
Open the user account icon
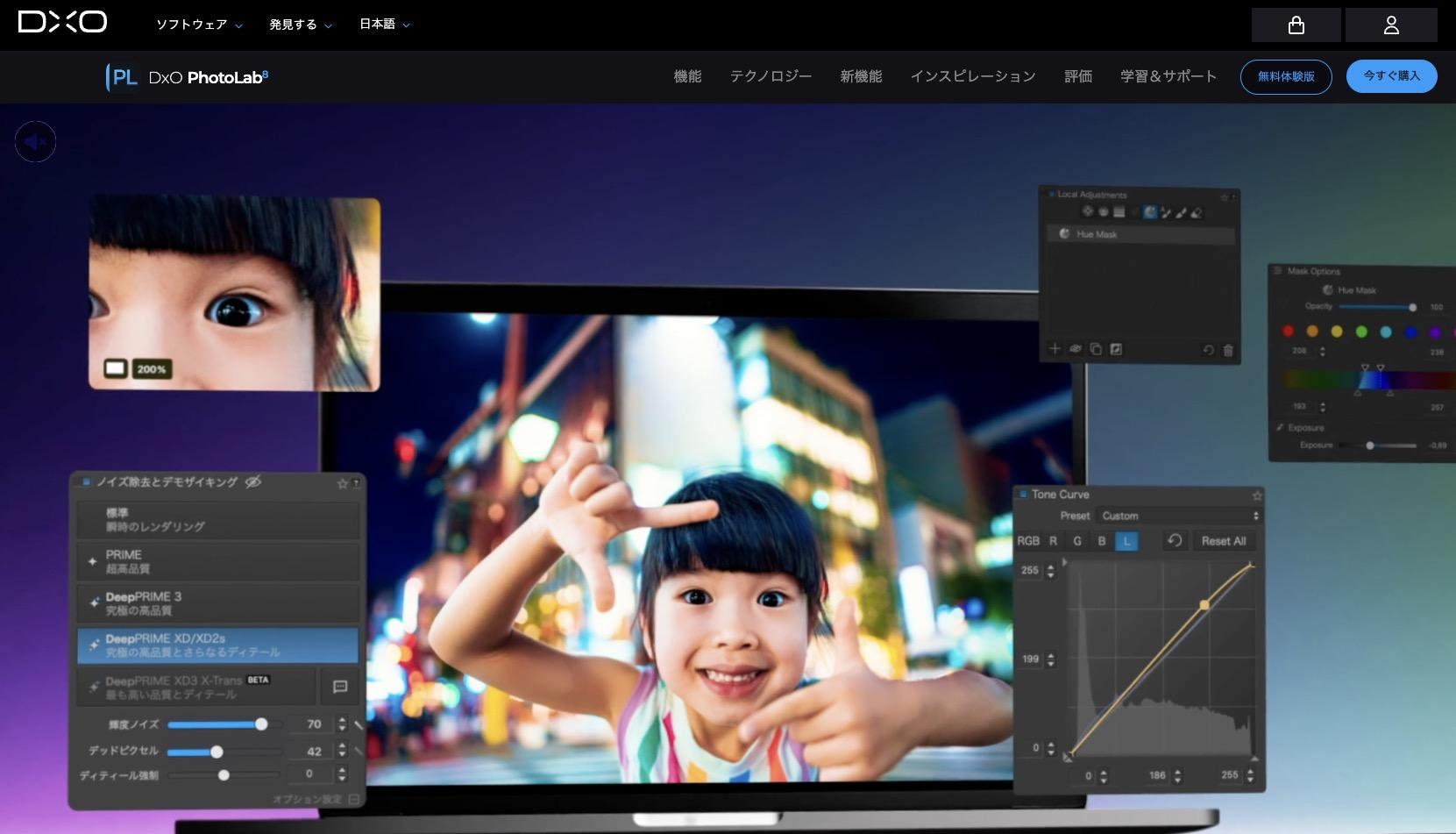[x=1391, y=25]
